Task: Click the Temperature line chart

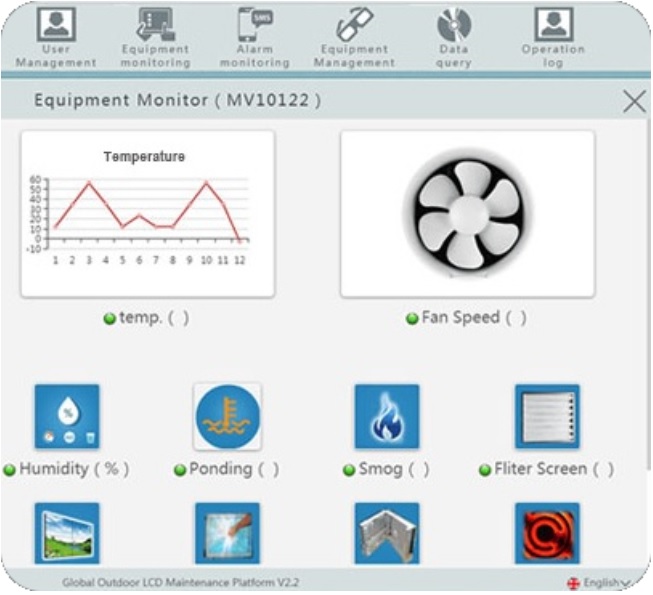Action: pos(147,213)
